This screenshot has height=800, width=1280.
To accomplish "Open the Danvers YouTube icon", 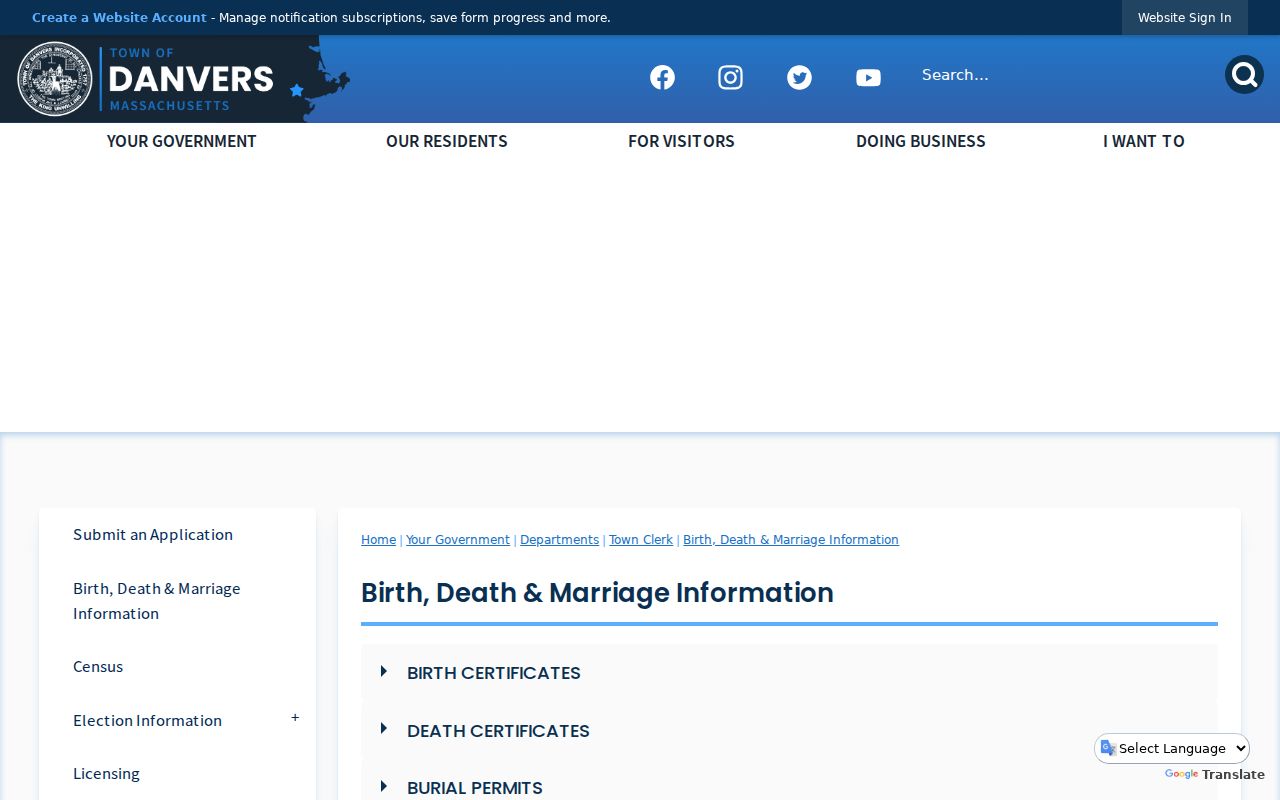I will point(868,77).
